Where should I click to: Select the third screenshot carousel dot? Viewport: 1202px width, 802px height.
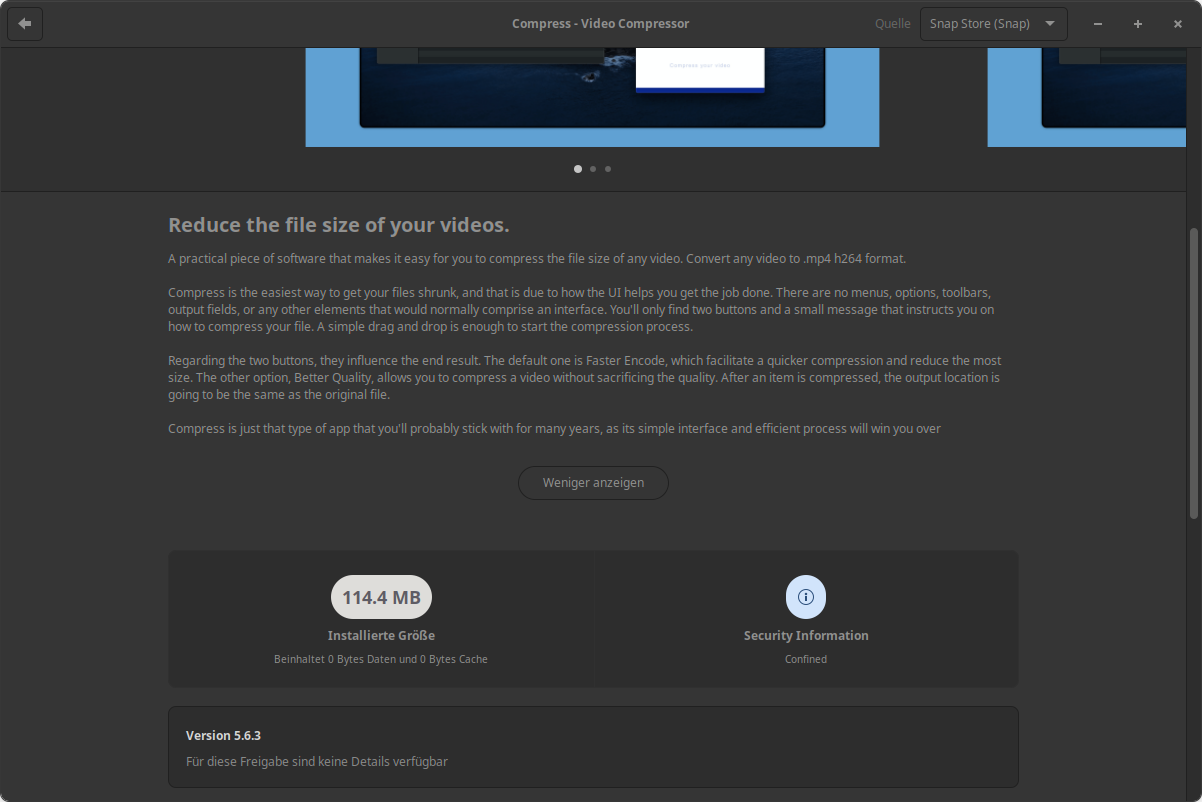[x=608, y=169]
